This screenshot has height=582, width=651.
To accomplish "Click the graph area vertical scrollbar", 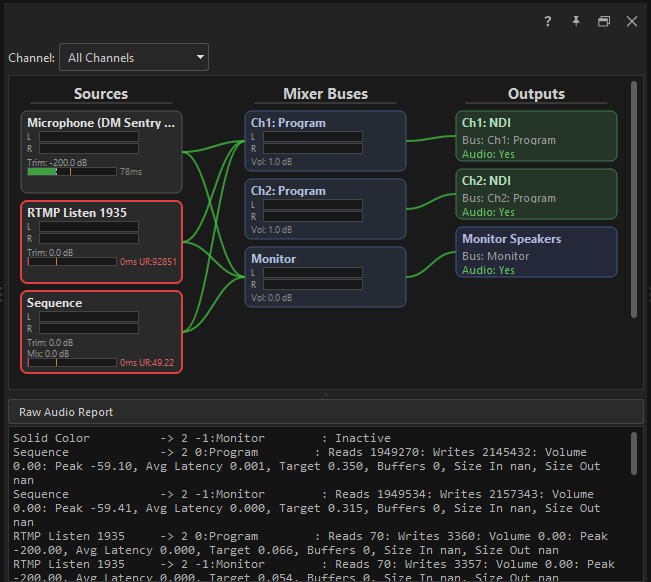I will click(634, 199).
